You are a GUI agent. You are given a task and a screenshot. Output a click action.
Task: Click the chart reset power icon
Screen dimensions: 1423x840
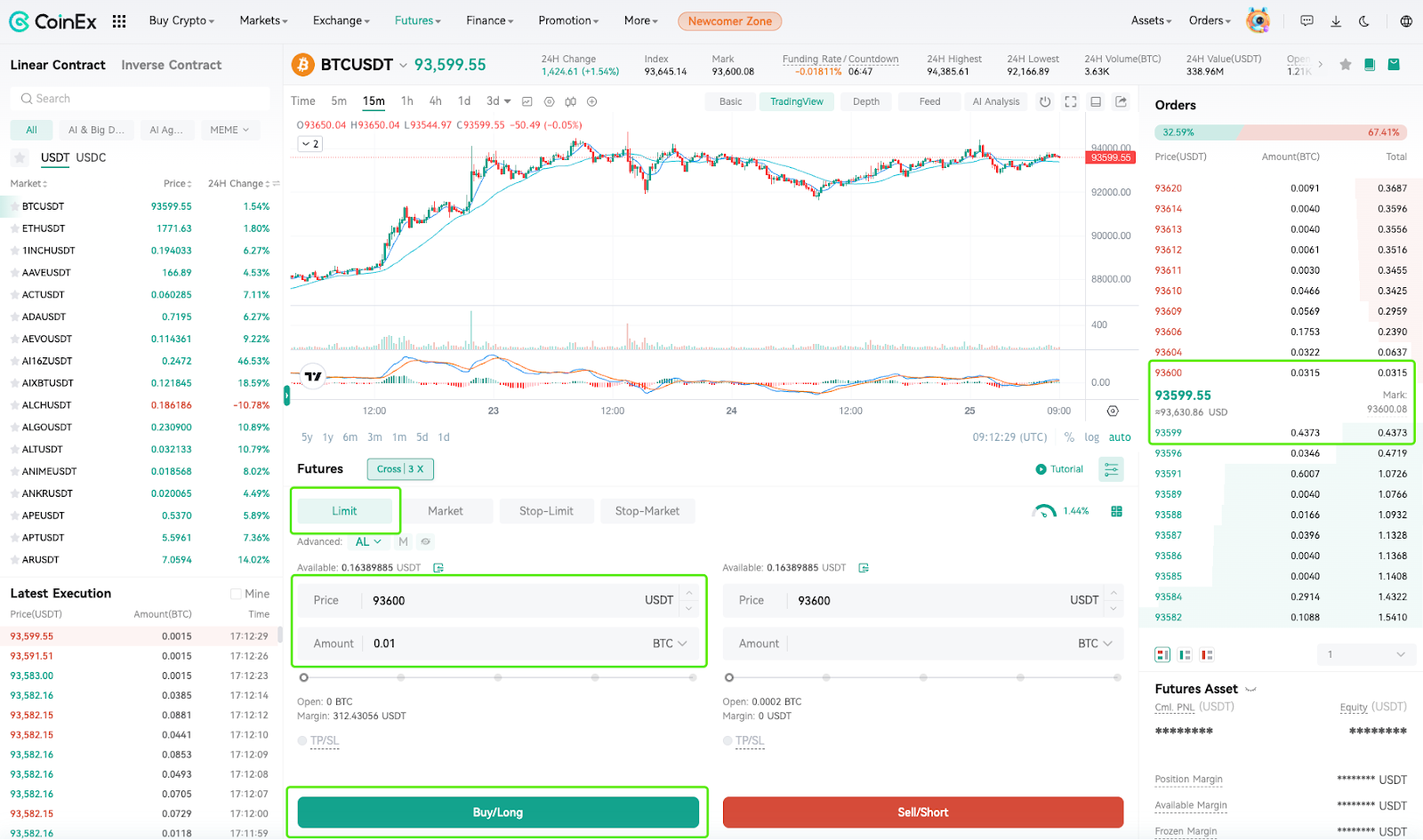1045,101
